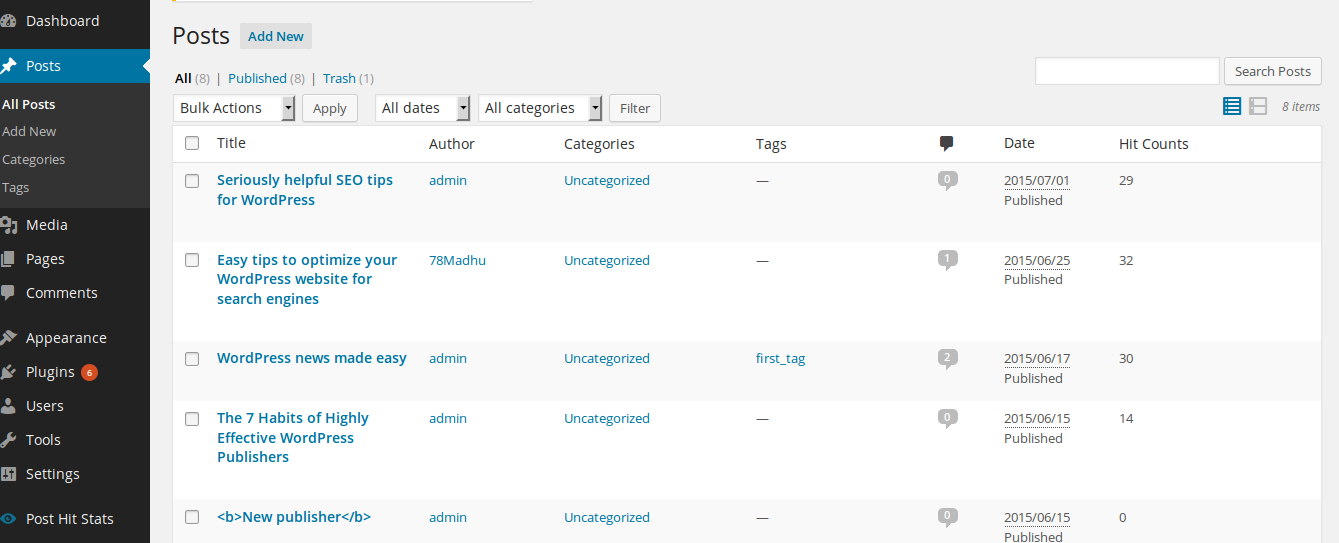Show the Trash posts filter

click(x=339, y=78)
